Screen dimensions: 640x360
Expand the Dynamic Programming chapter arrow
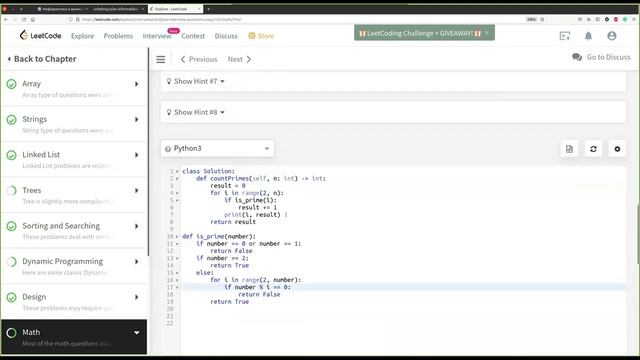click(137, 262)
